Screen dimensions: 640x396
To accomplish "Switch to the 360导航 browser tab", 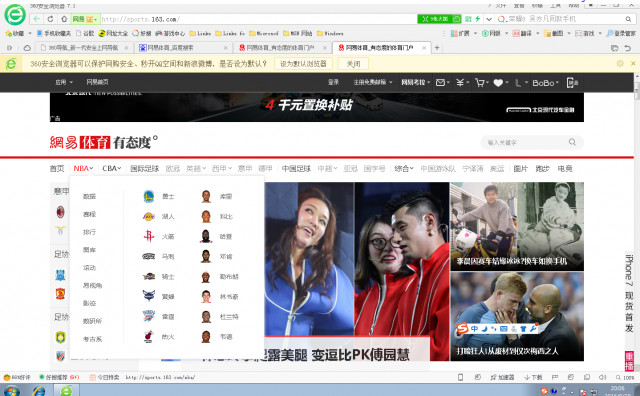I will (x=84, y=48).
